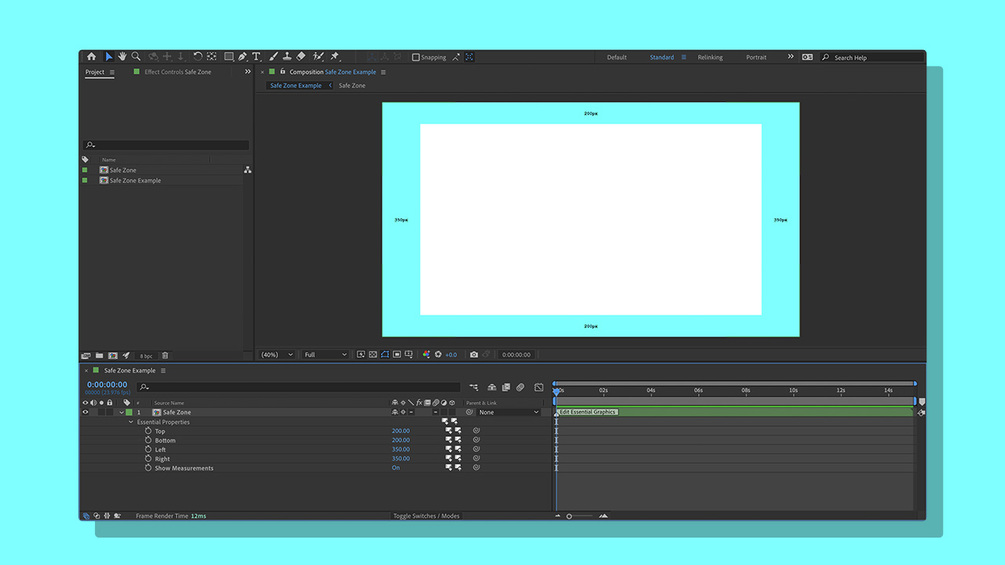This screenshot has width=1005, height=565.
Task: Select the Puppet Pin tool
Action: pyautogui.click(x=335, y=57)
